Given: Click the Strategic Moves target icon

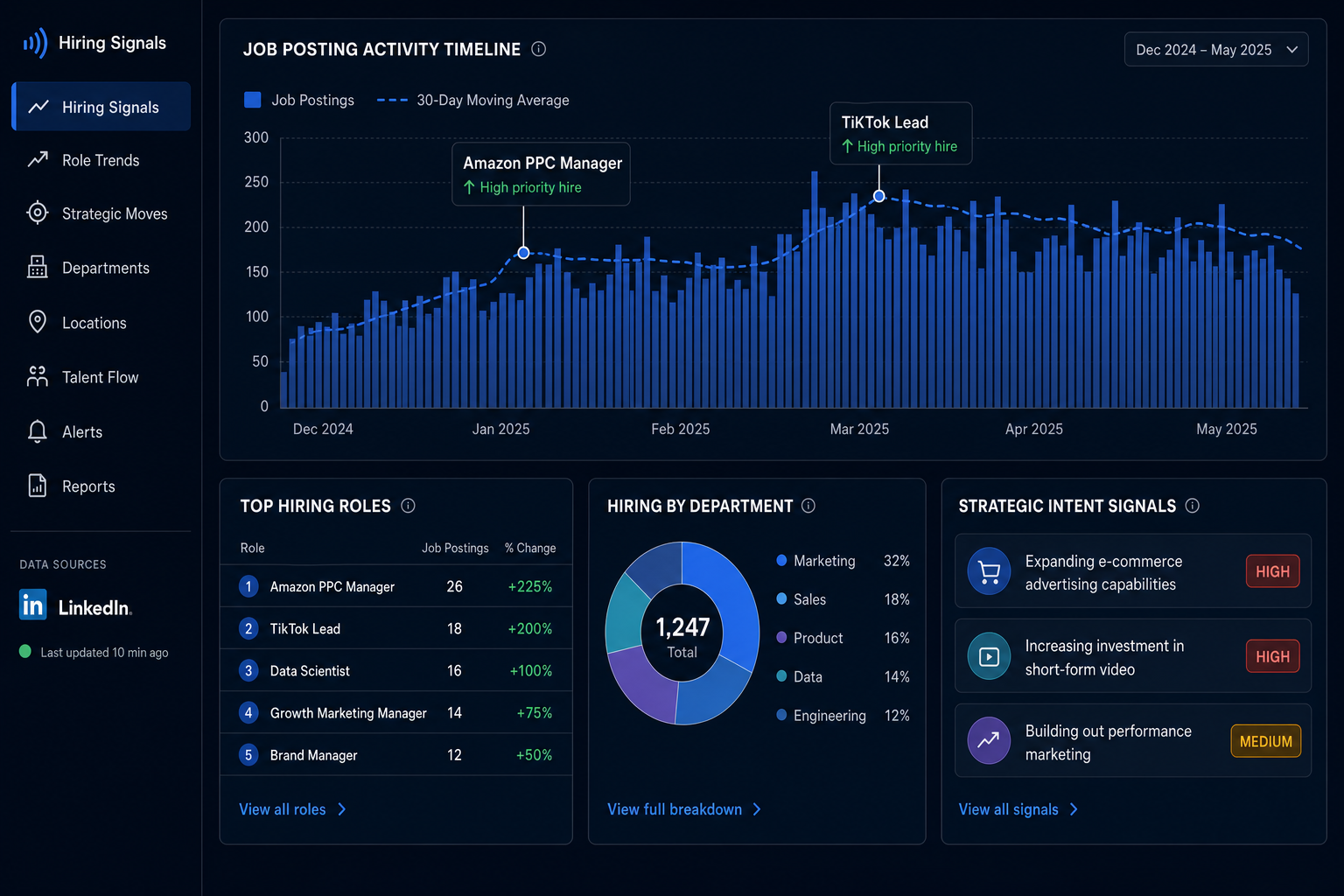Looking at the screenshot, I should point(38,213).
